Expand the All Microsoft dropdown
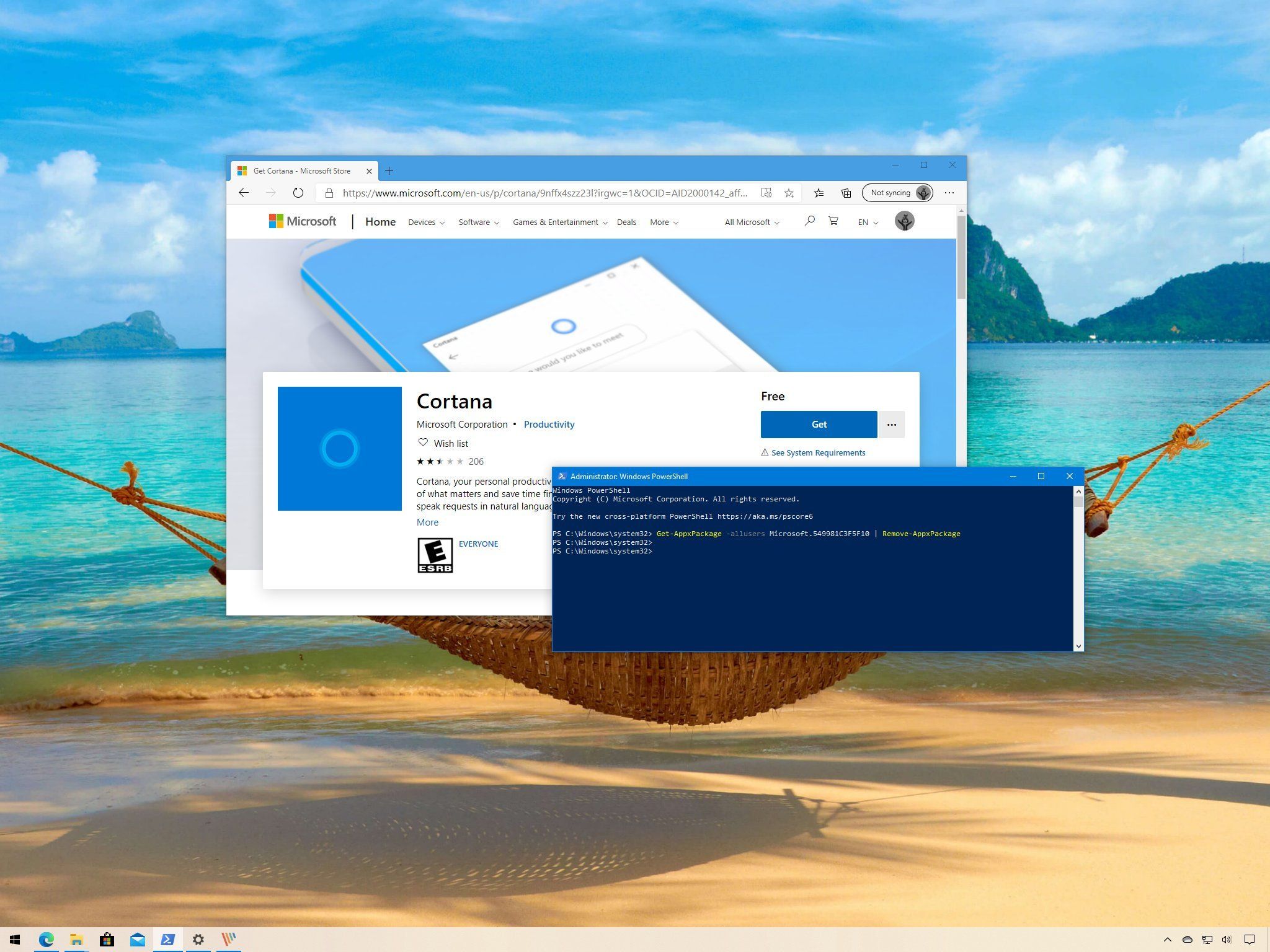This screenshot has height=952, width=1270. coord(751,222)
